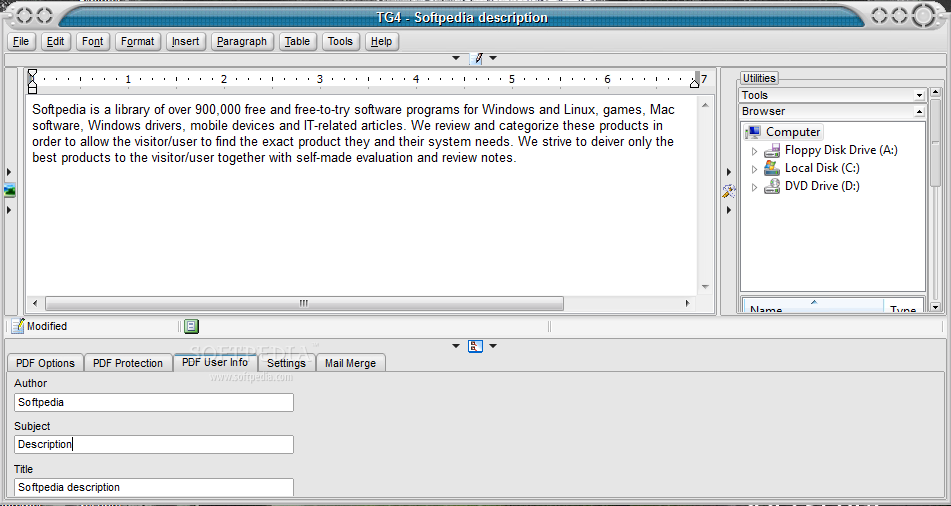Click upper arrow on the left splitter bar
Image resolution: width=951 pixels, height=506 pixels.
(x=9, y=172)
